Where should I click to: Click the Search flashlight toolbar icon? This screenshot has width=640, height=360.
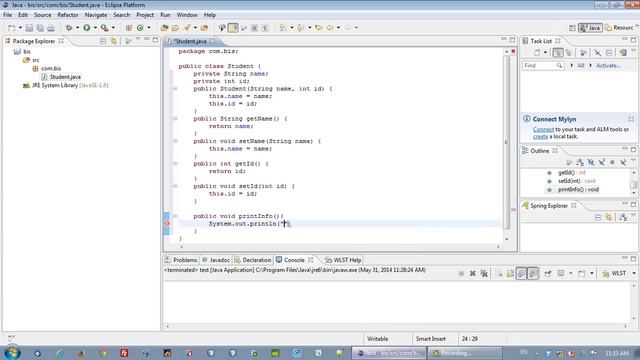[187, 28]
